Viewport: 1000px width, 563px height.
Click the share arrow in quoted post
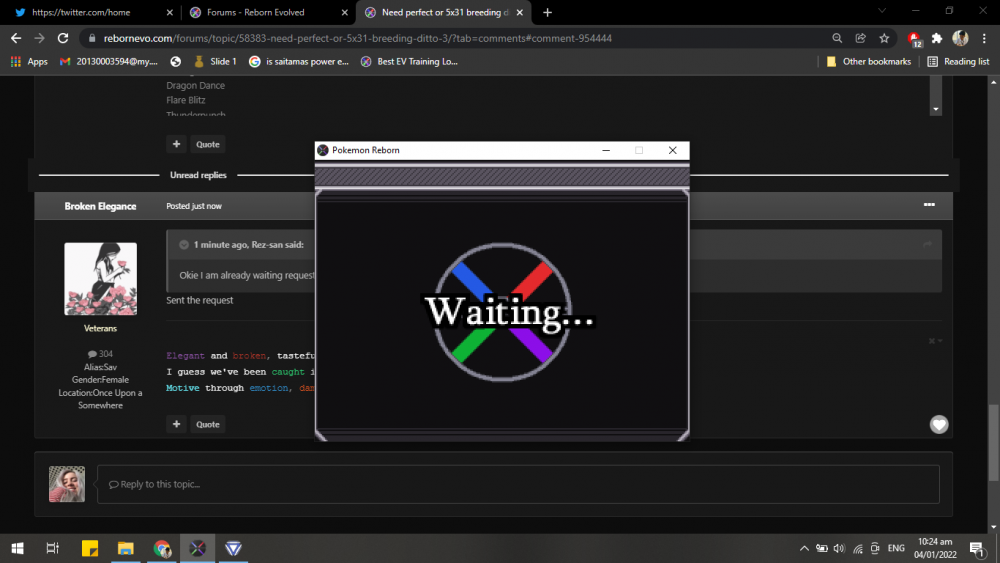(927, 244)
